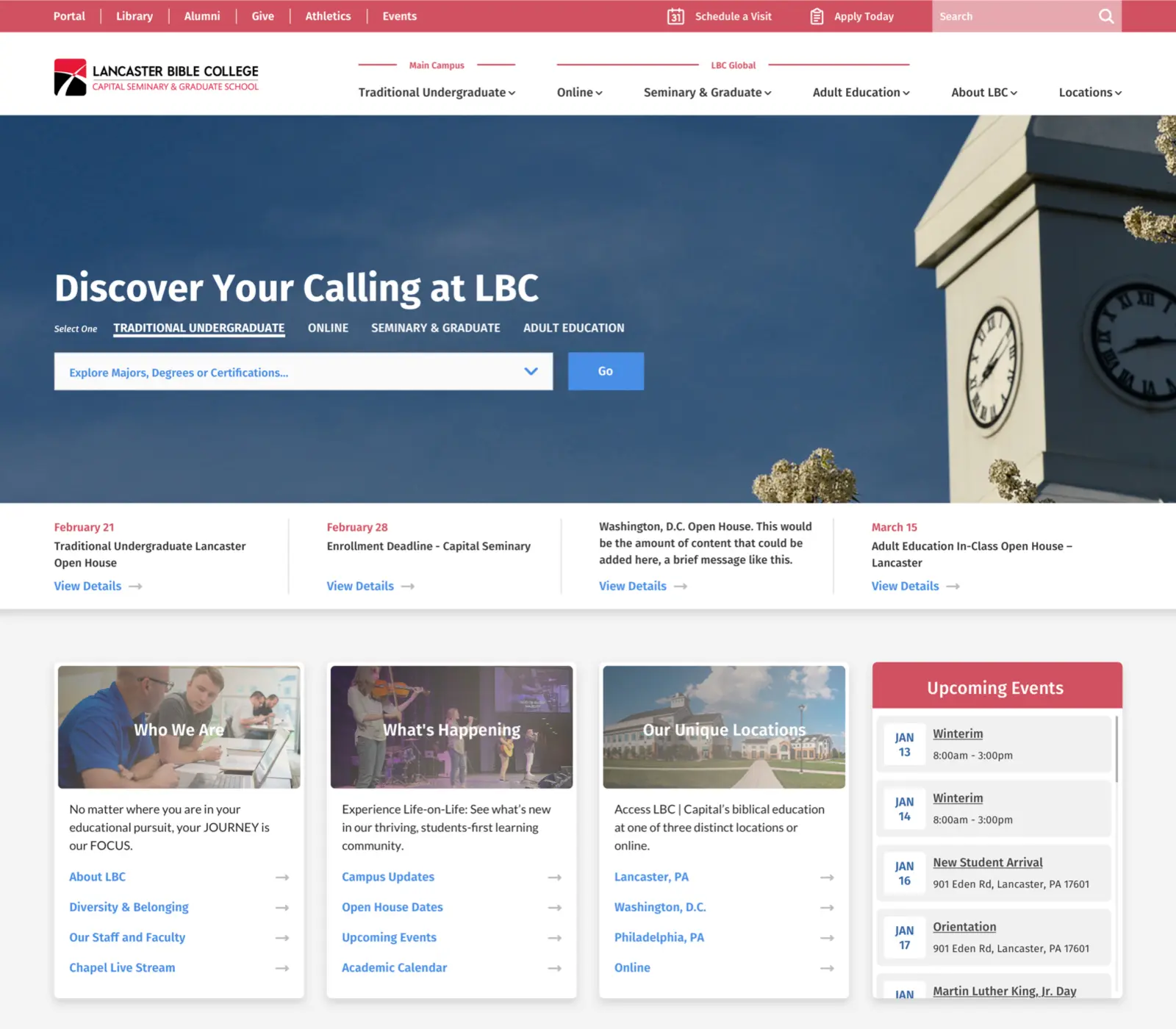The image size is (1176, 1029).
Task: Select the Online hero tab
Action: [328, 329]
